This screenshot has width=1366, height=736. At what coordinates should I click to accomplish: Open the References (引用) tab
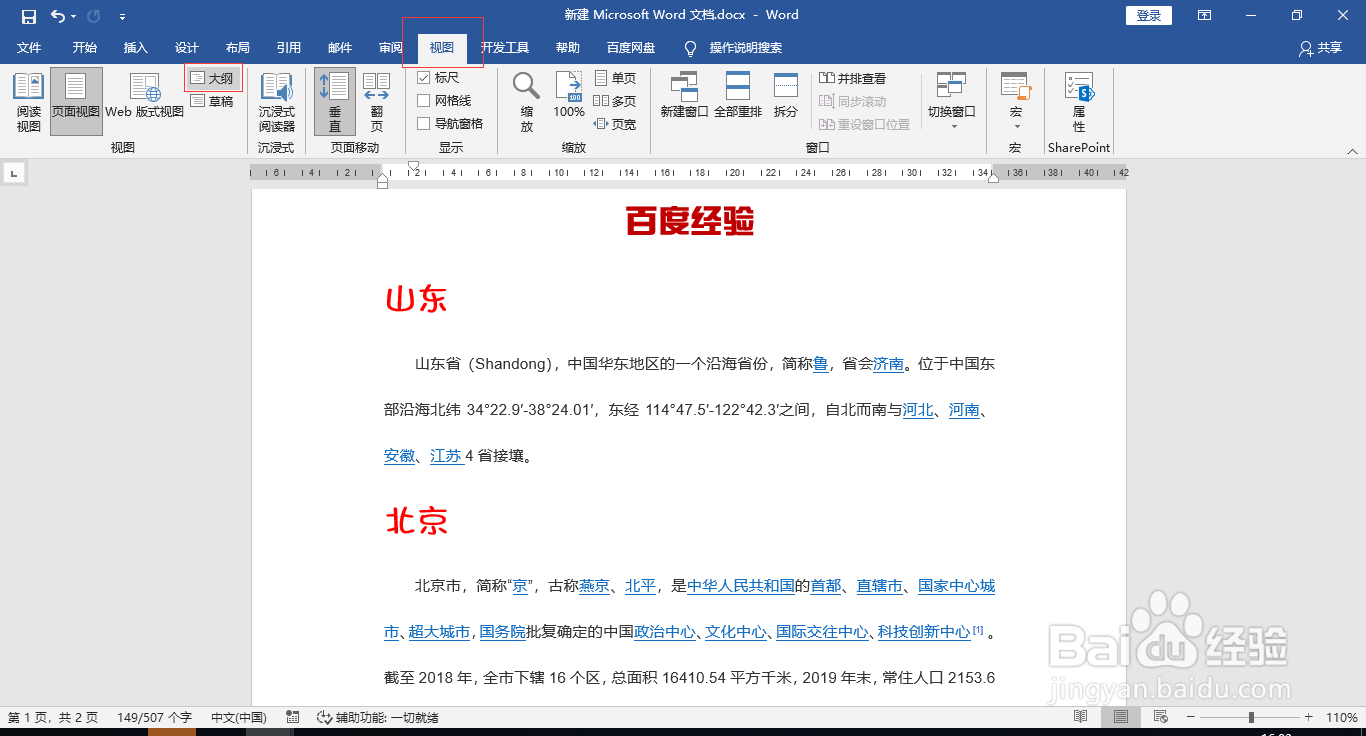click(289, 48)
